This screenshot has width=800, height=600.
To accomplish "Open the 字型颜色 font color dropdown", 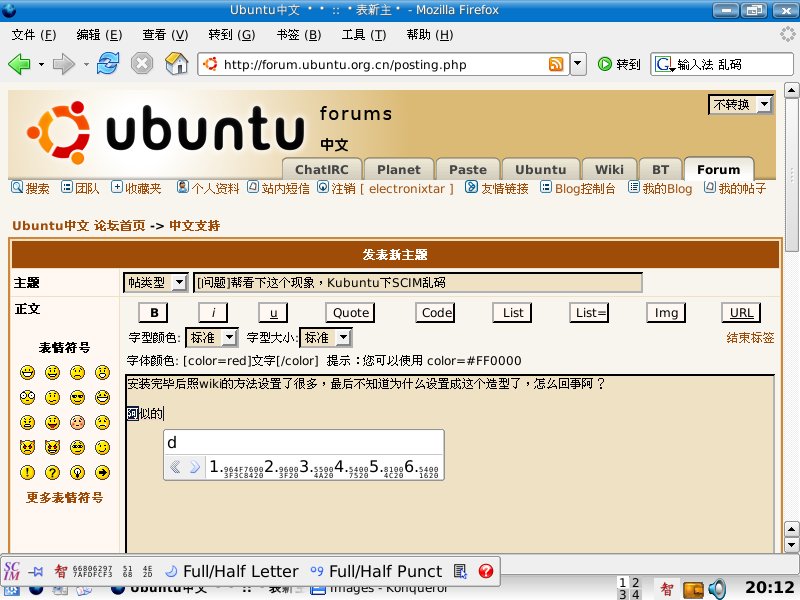I will tap(212, 337).
